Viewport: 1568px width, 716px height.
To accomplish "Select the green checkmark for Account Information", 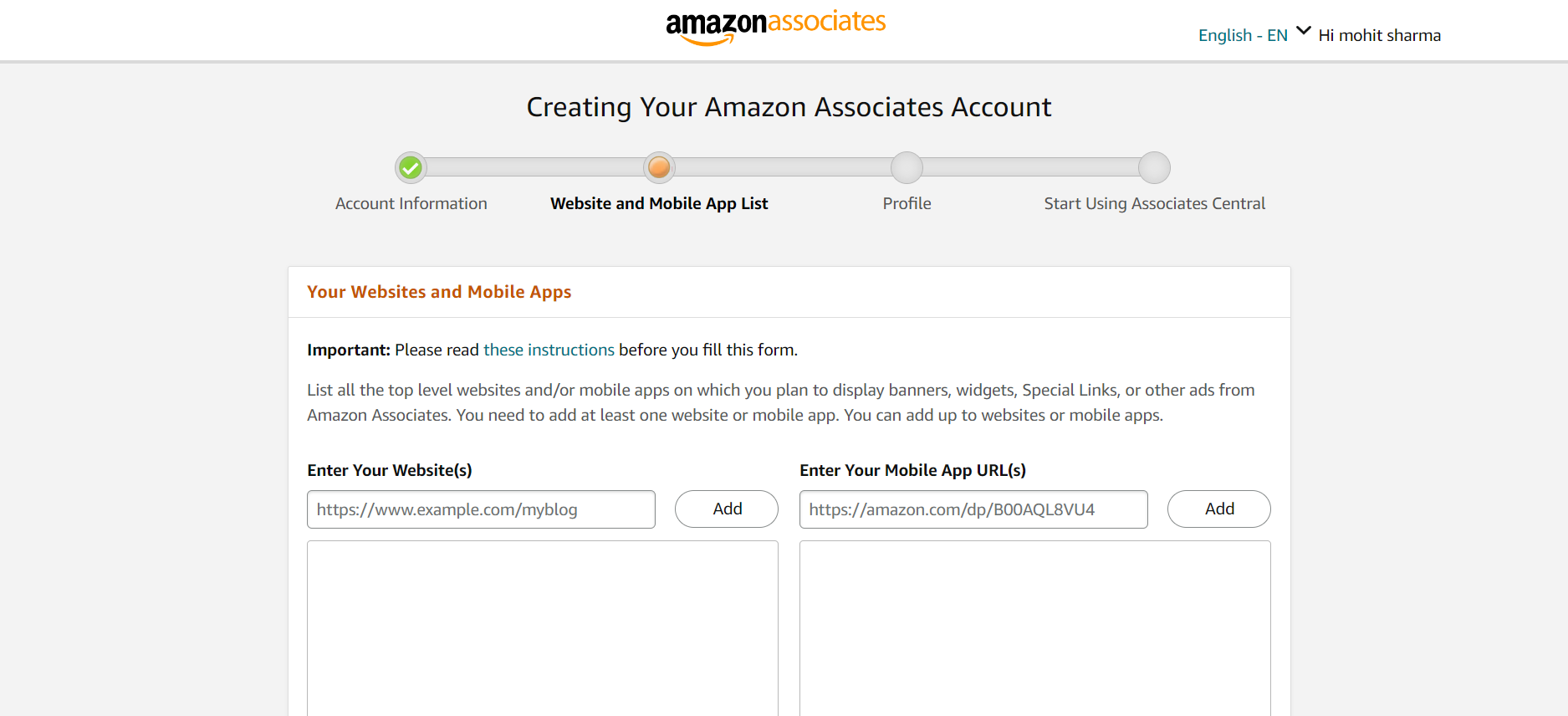I will tap(411, 167).
